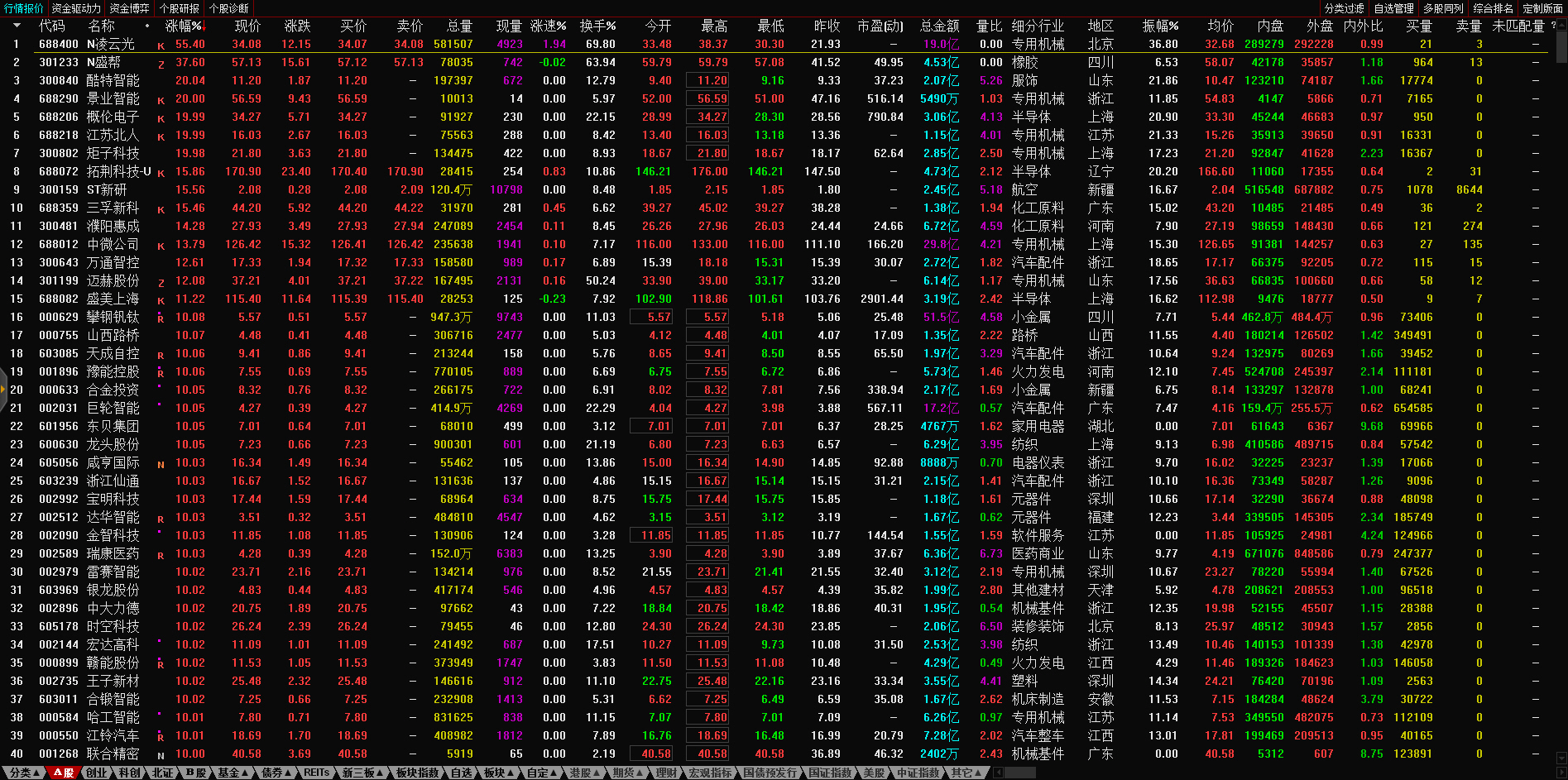Sort by the 涨幅% column header
The width and height of the screenshot is (1568, 780).
184,26
